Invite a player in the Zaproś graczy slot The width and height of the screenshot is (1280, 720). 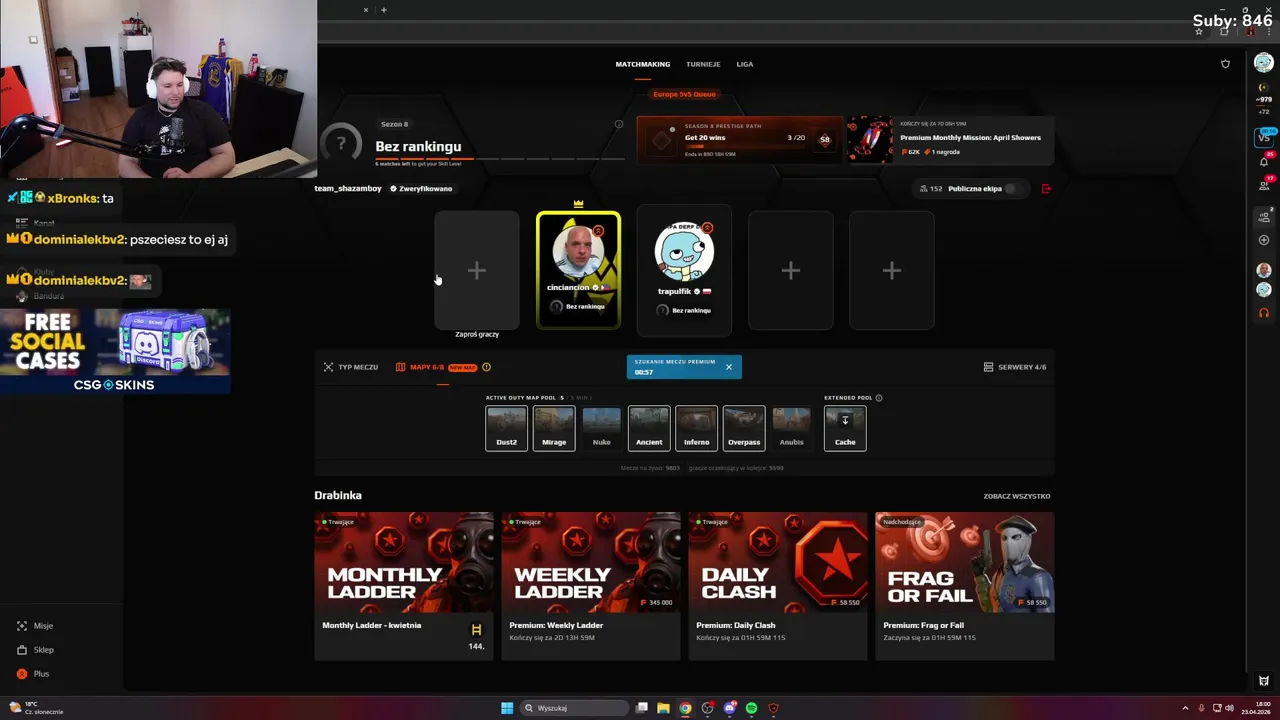tap(477, 270)
